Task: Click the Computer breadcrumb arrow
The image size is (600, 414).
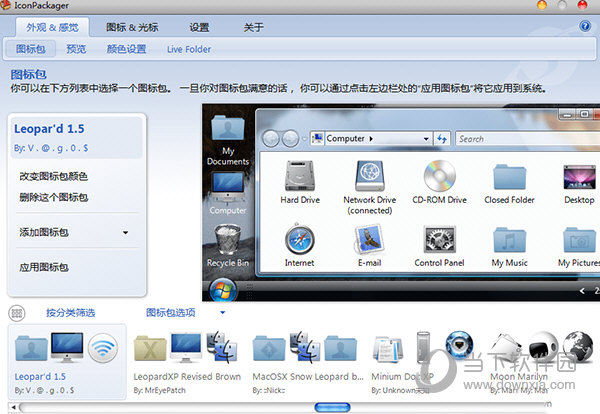Action: [x=371, y=139]
